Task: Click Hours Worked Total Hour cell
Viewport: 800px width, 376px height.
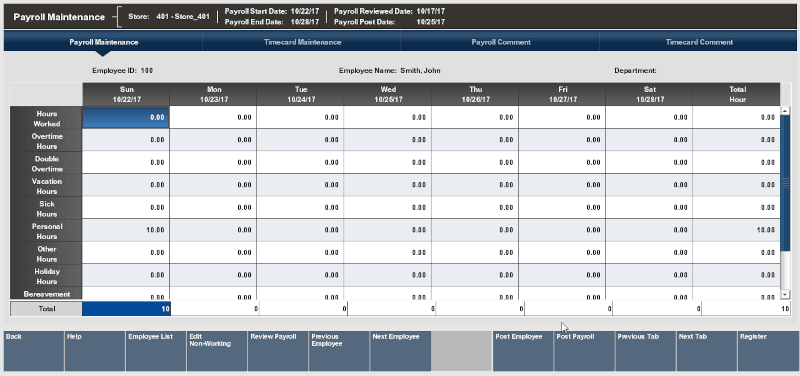Action: 736,117
